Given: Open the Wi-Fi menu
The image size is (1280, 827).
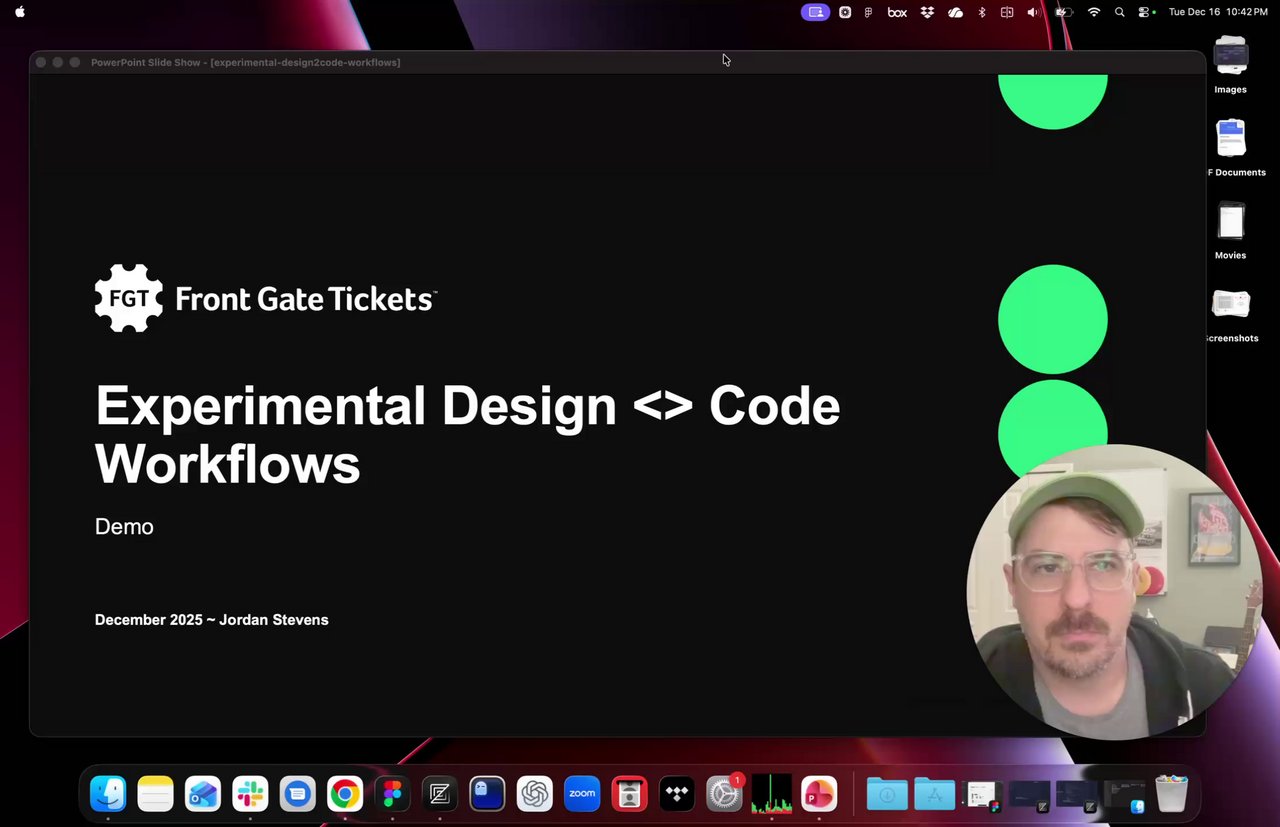Looking at the screenshot, I should [x=1094, y=12].
